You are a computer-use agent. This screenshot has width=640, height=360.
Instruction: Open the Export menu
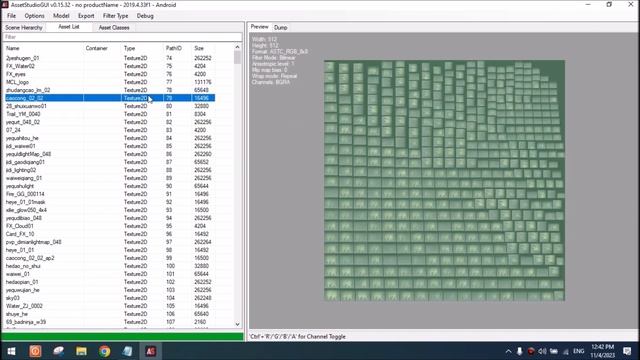86,16
